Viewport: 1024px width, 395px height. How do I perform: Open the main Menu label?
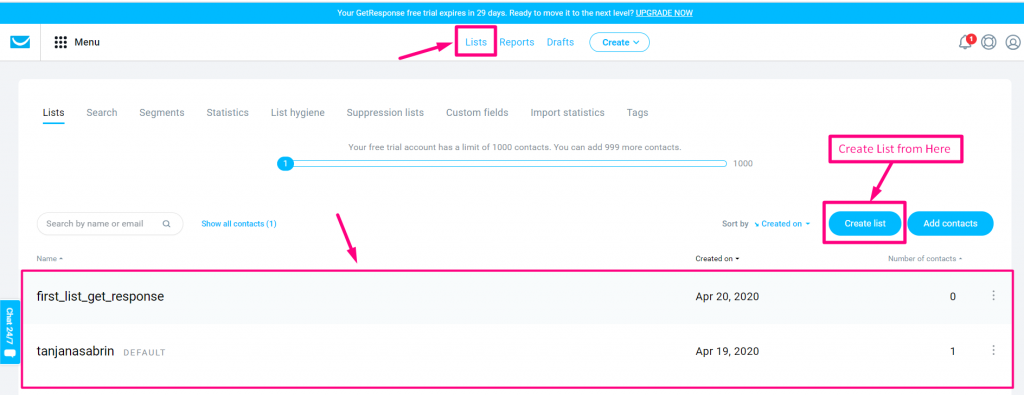87,42
